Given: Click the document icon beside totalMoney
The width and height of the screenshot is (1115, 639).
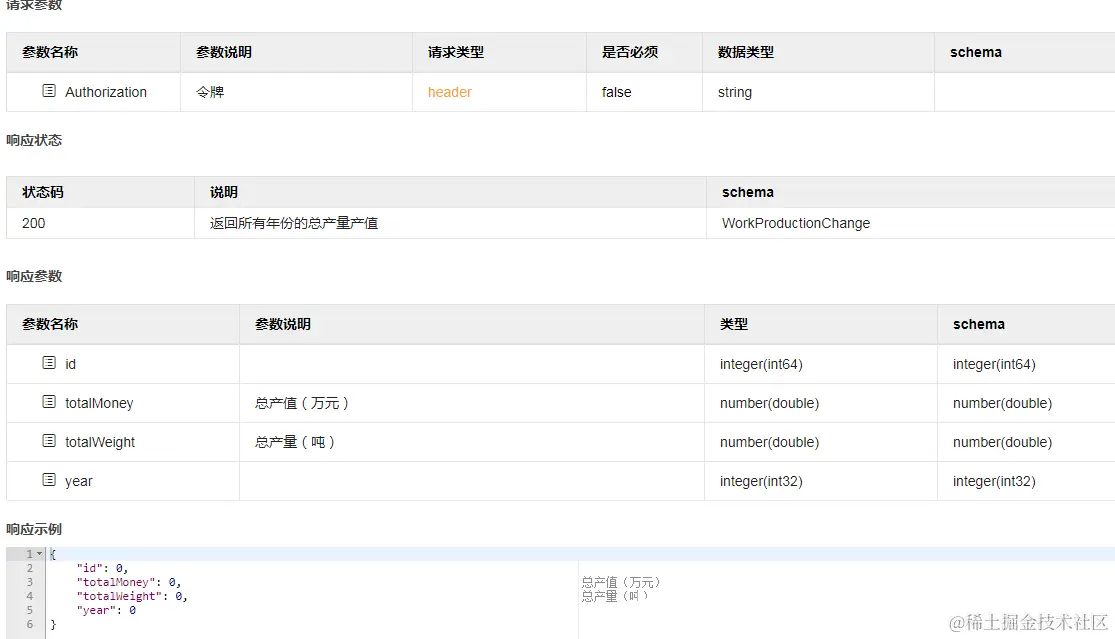Looking at the screenshot, I should pyautogui.click(x=49, y=402).
